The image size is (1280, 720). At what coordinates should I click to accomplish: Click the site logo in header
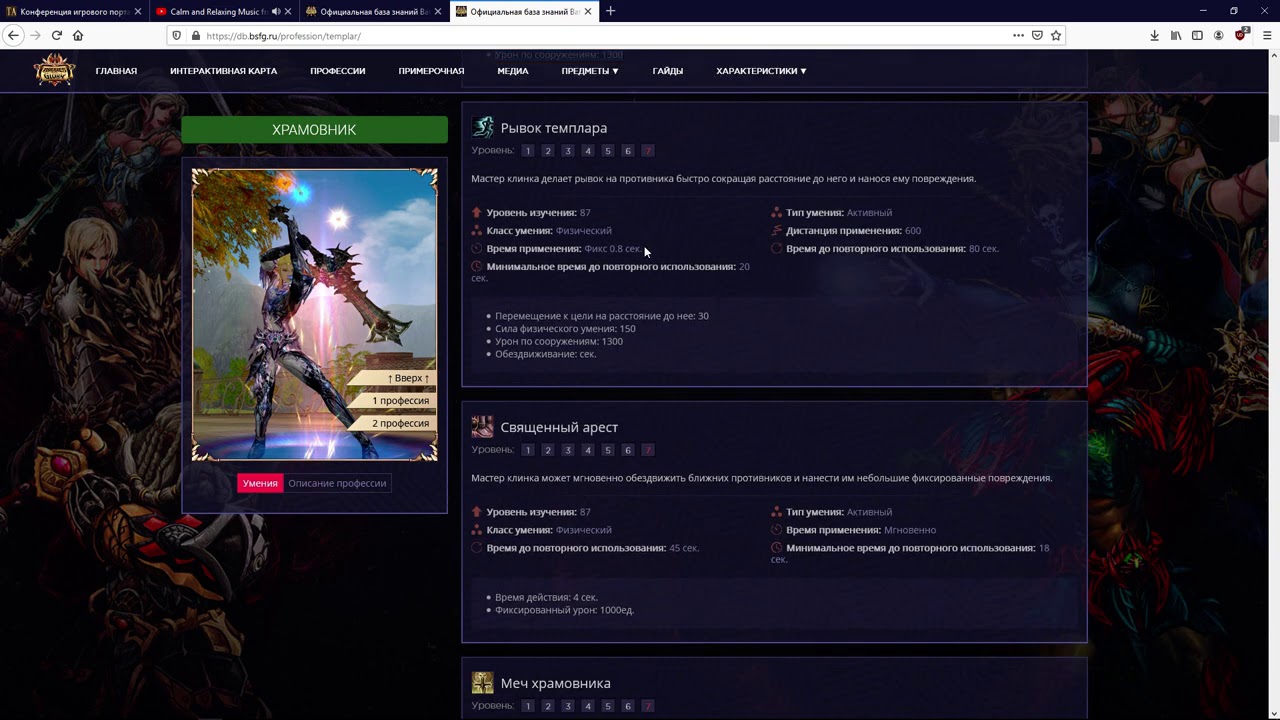pyautogui.click(x=54, y=70)
